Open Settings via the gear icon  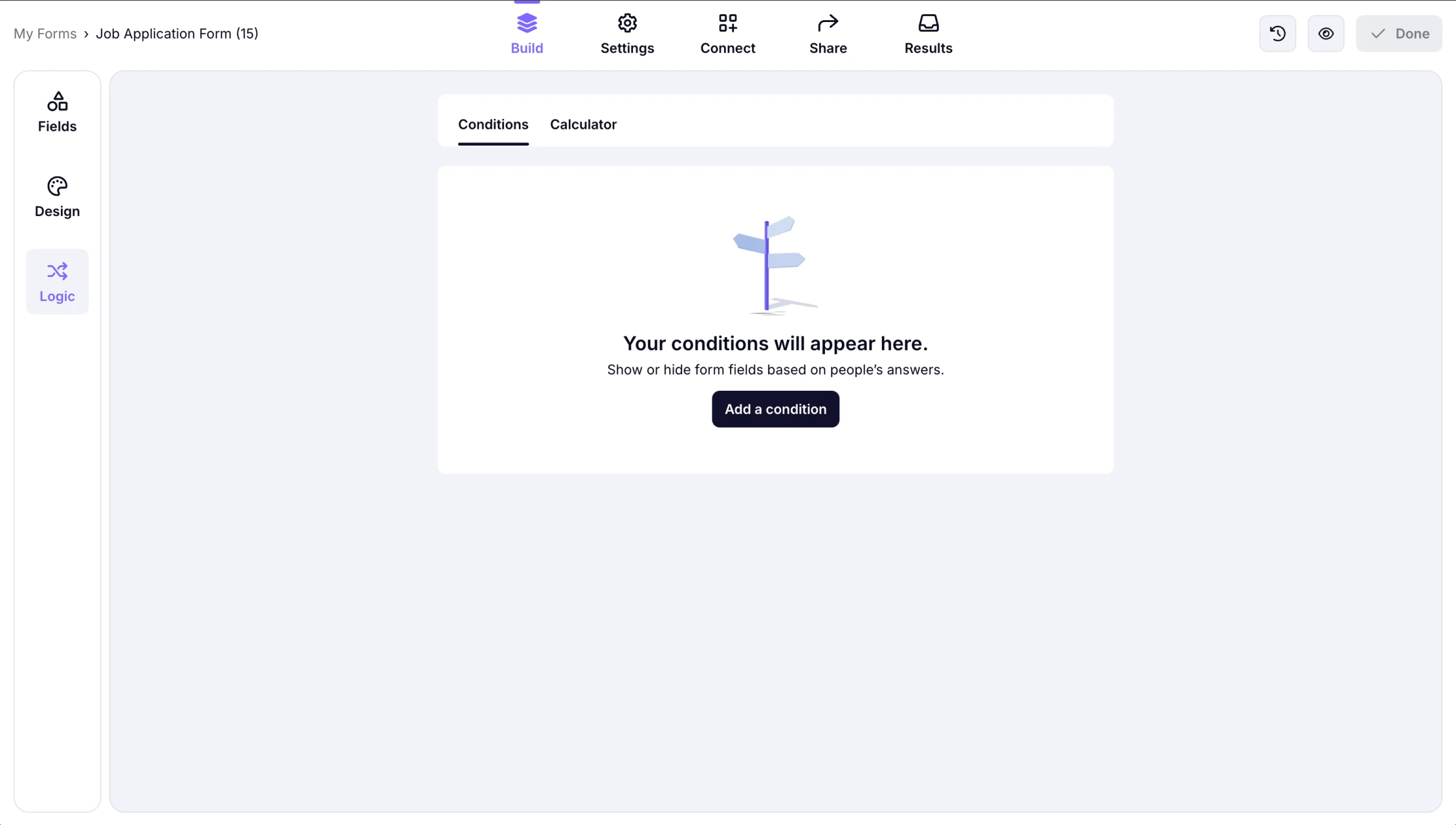tap(626, 22)
